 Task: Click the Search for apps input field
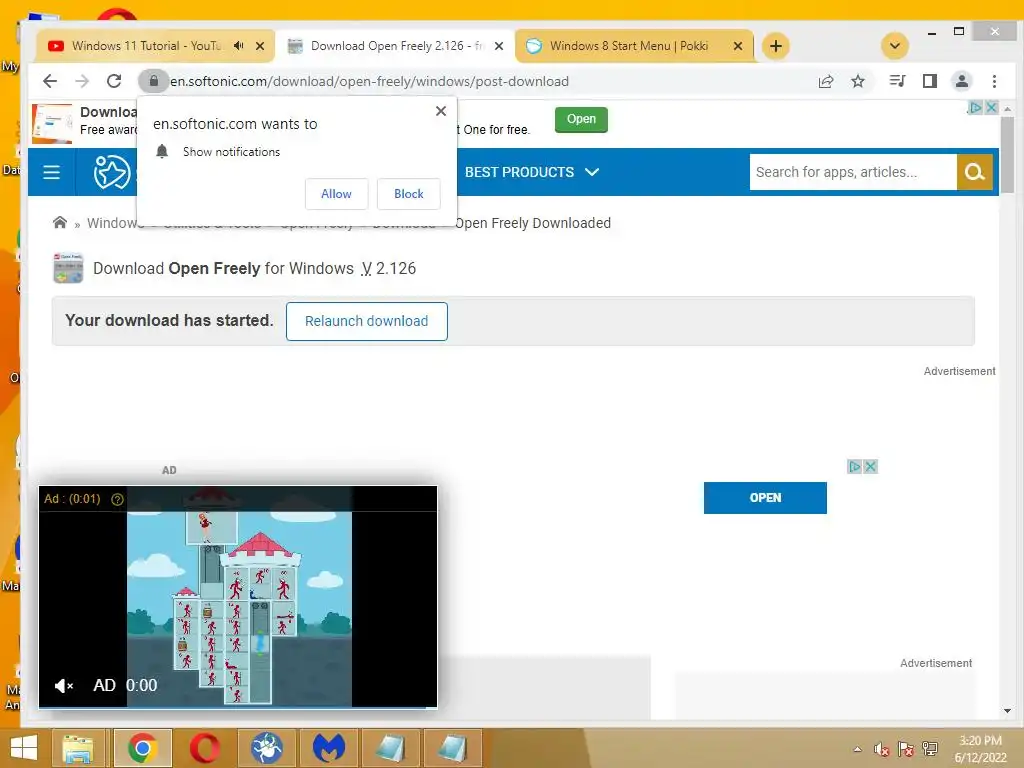pos(853,172)
